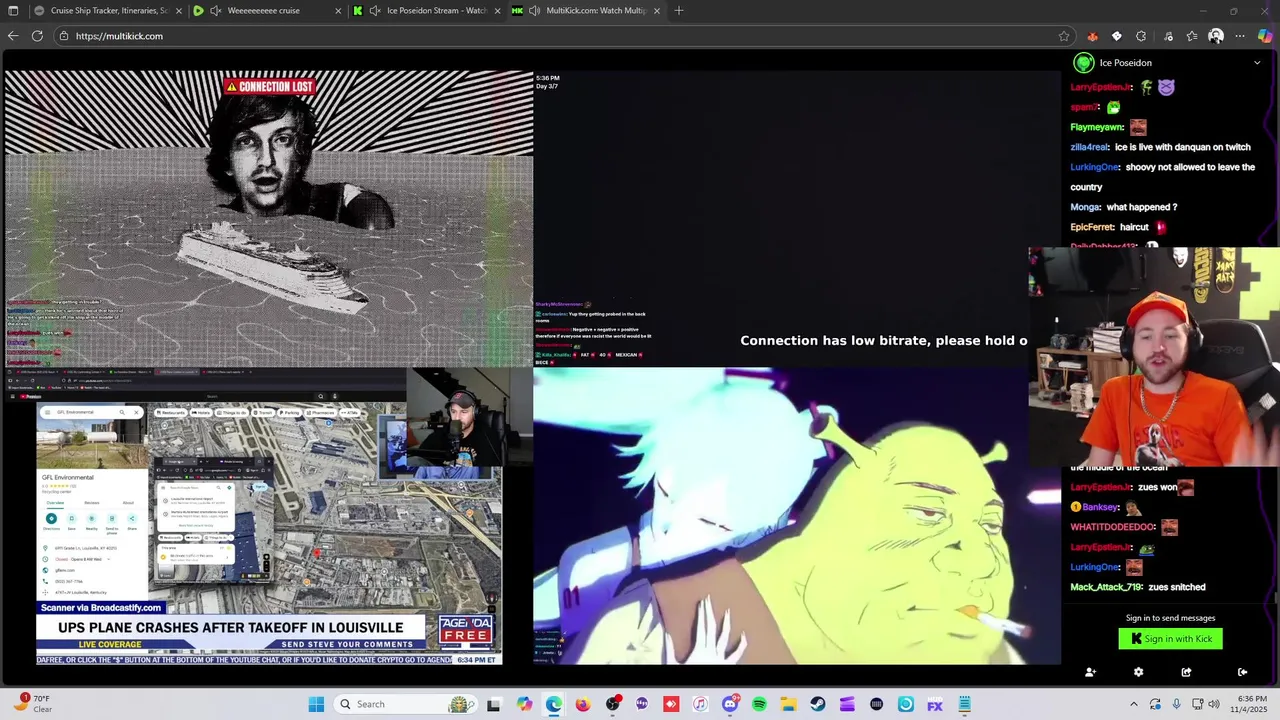Click the zilla4real username in chat
This screenshot has width=1280, height=720.
(1089, 147)
